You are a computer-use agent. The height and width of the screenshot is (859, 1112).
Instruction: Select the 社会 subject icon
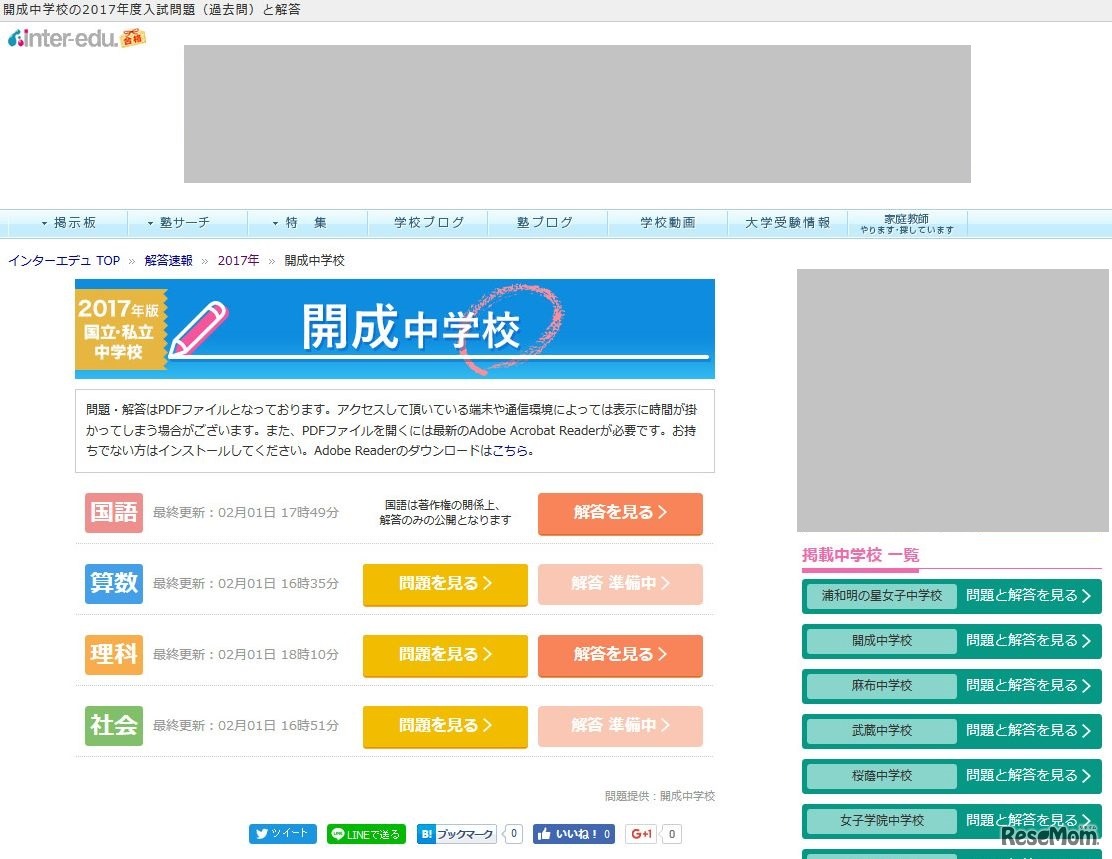pyautogui.click(x=113, y=726)
